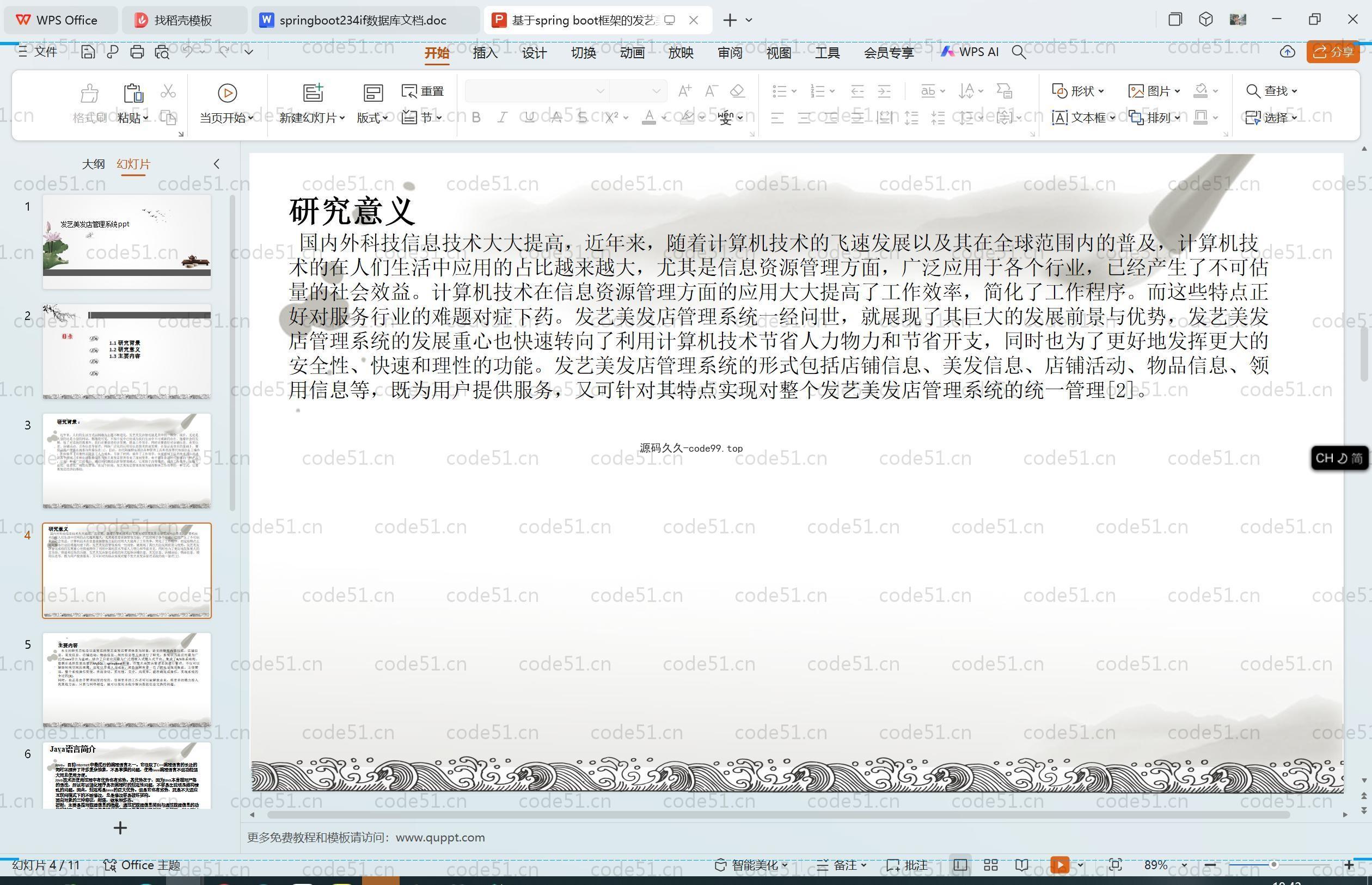The height and width of the screenshot is (885, 1372).
Task: Click Smart Beautify (智能美化) button
Action: [x=751, y=865]
